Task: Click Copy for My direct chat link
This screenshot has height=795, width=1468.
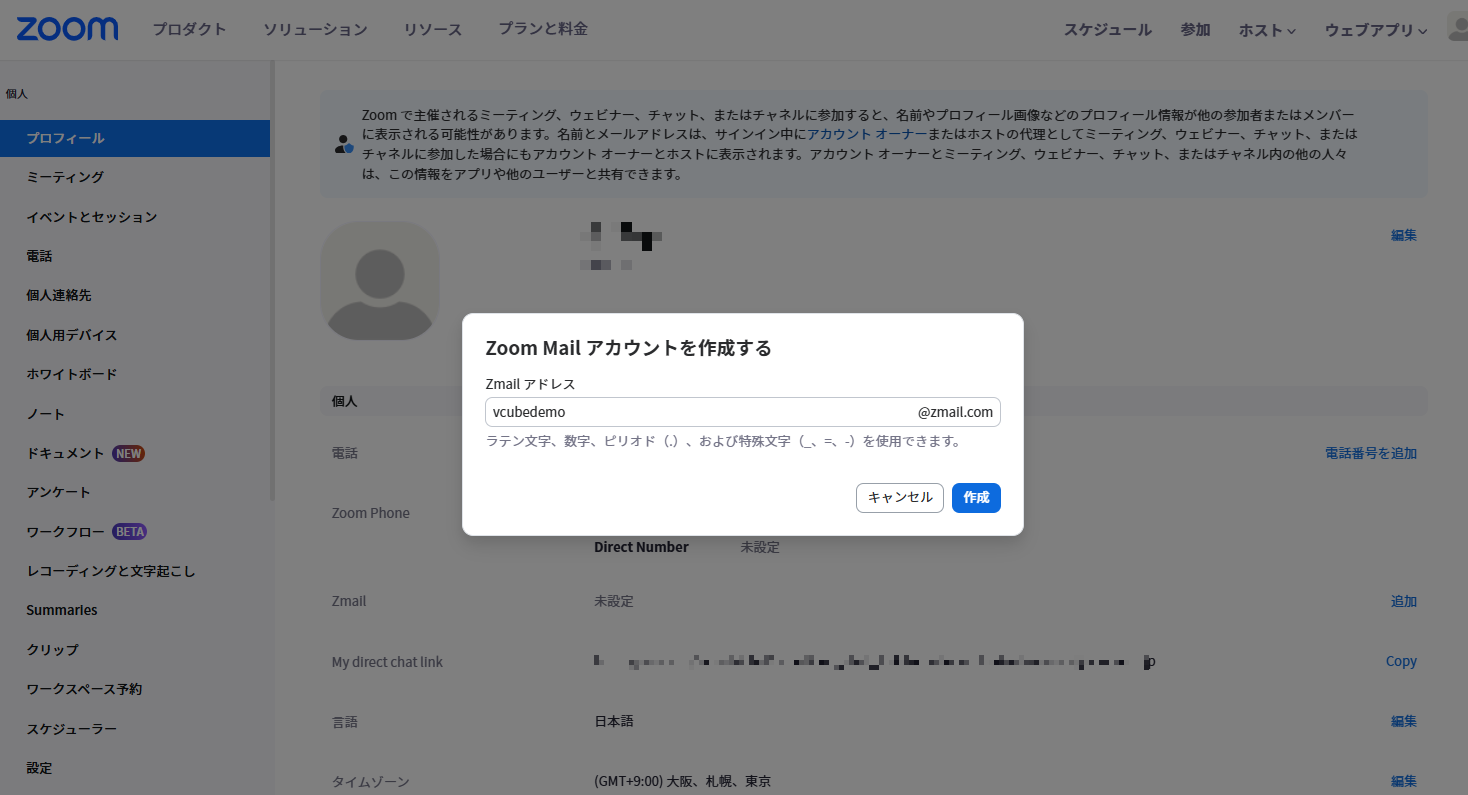Action: pyautogui.click(x=1401, y=661)
